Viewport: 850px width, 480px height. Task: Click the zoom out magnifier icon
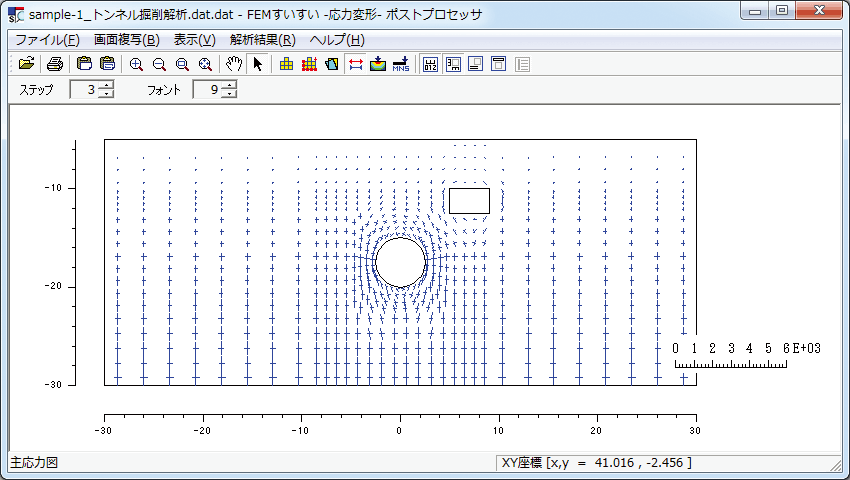pos(159,64)
